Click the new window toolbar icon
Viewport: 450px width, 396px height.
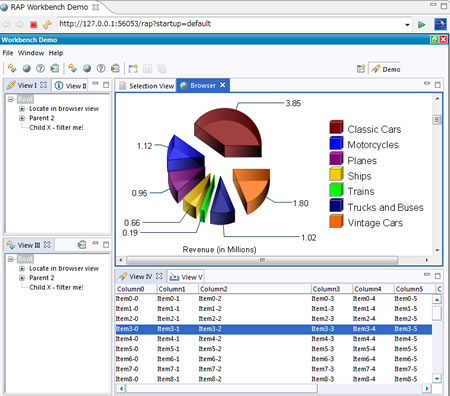tap(133, 69)
